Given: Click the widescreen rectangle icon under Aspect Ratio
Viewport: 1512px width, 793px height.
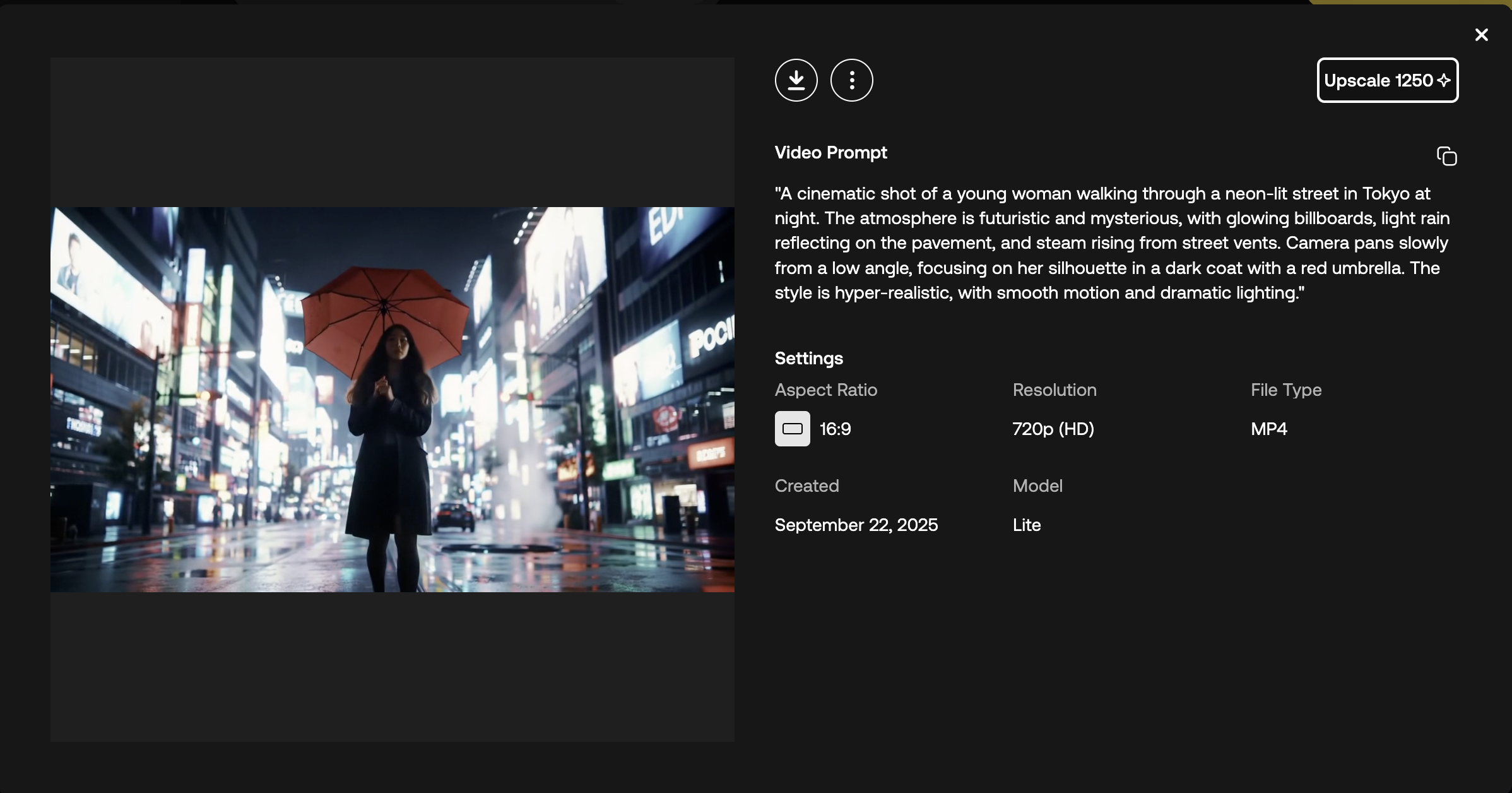Looking at the screenshot, I should click(x=793, y=429).
